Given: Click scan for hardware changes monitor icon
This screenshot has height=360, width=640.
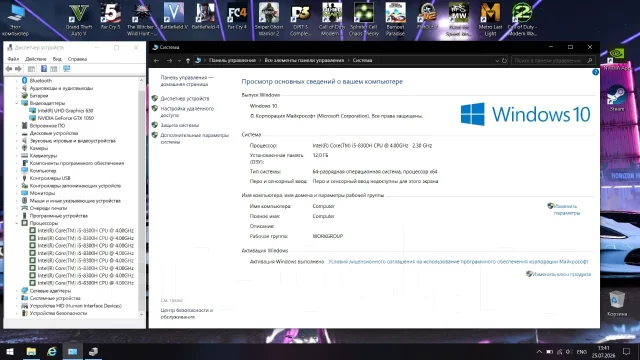Looking at the screenshot, I should (x=67, y=69).
